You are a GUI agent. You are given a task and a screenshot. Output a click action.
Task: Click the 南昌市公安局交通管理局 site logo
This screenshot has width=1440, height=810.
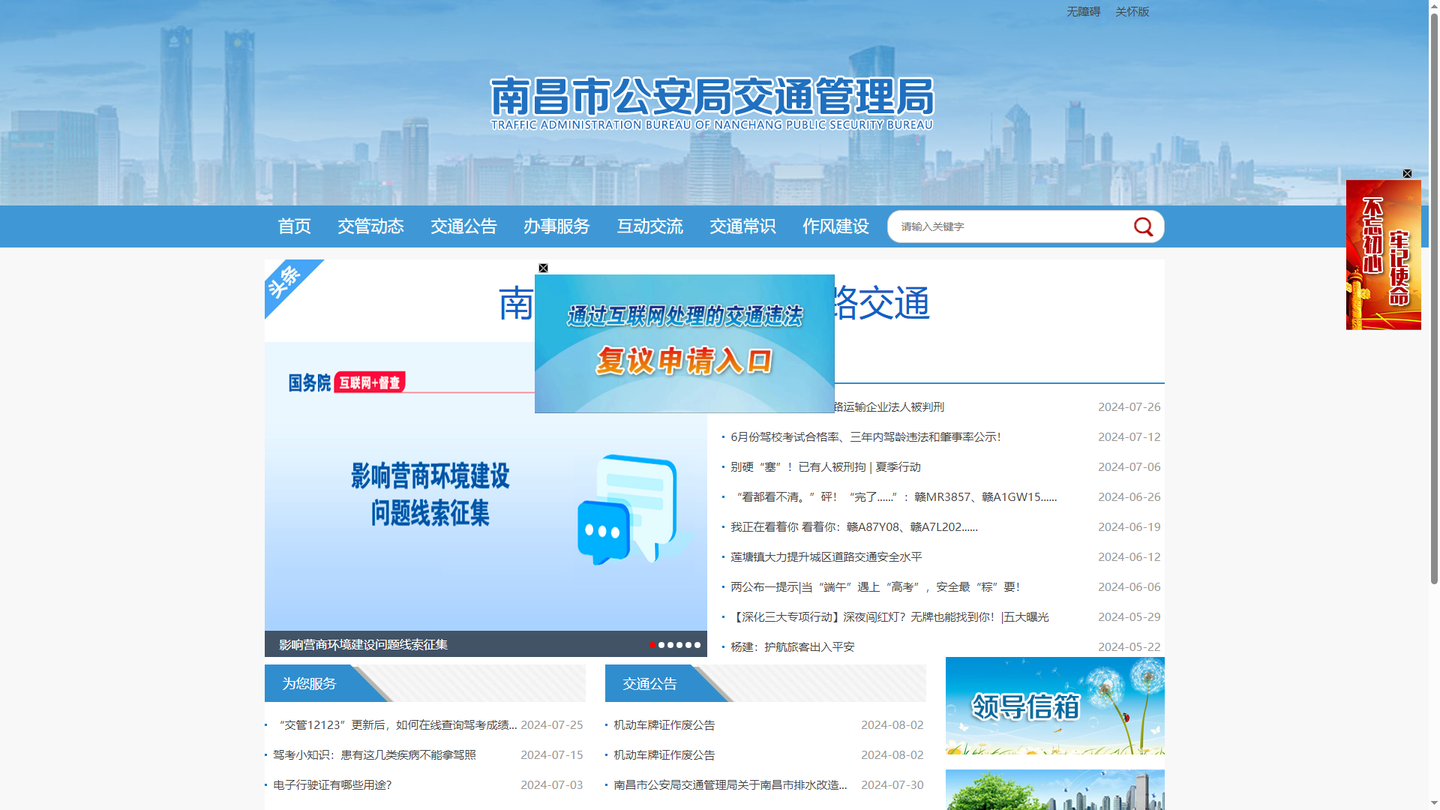click(711, 103)
